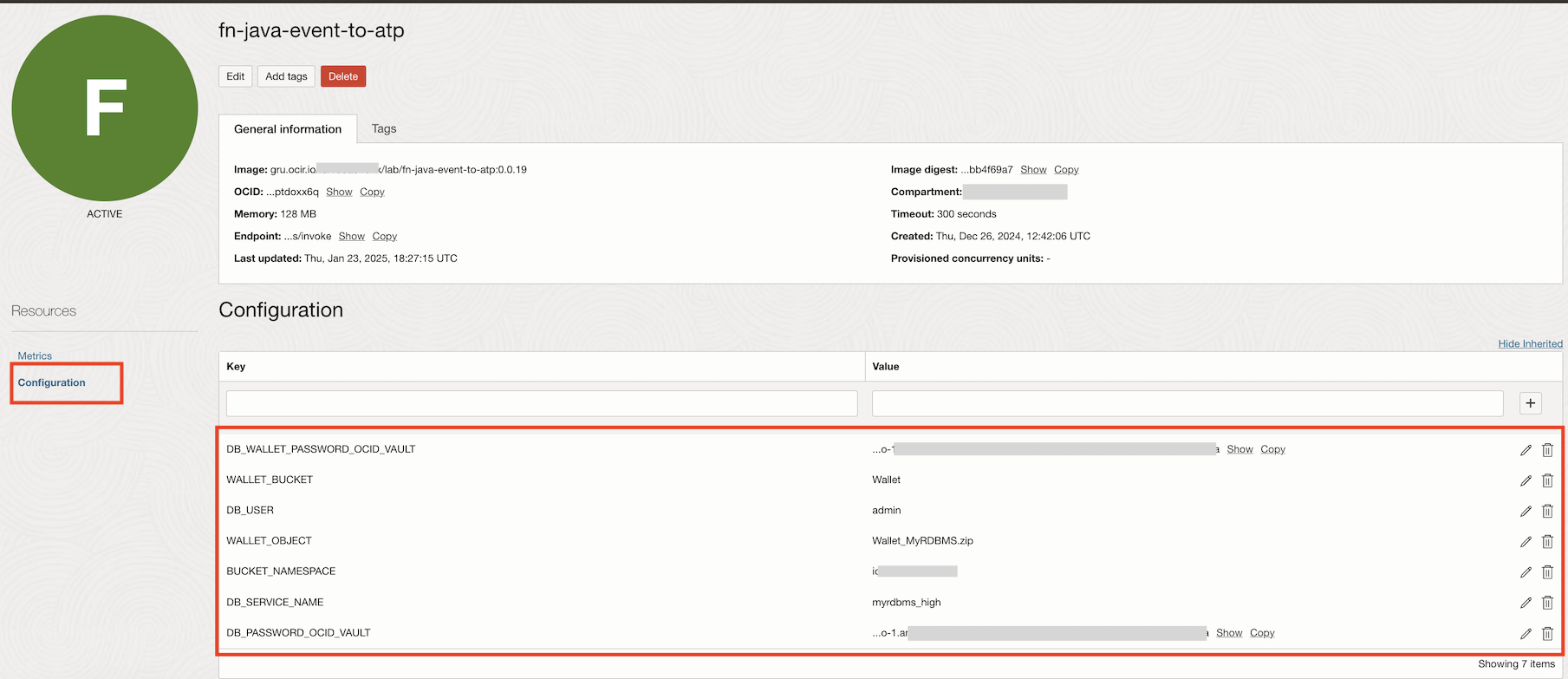Click the admin value for DB_USER
Image resolution: width=1568 pixels, height=679 pixels.
[x=886, y=511]
